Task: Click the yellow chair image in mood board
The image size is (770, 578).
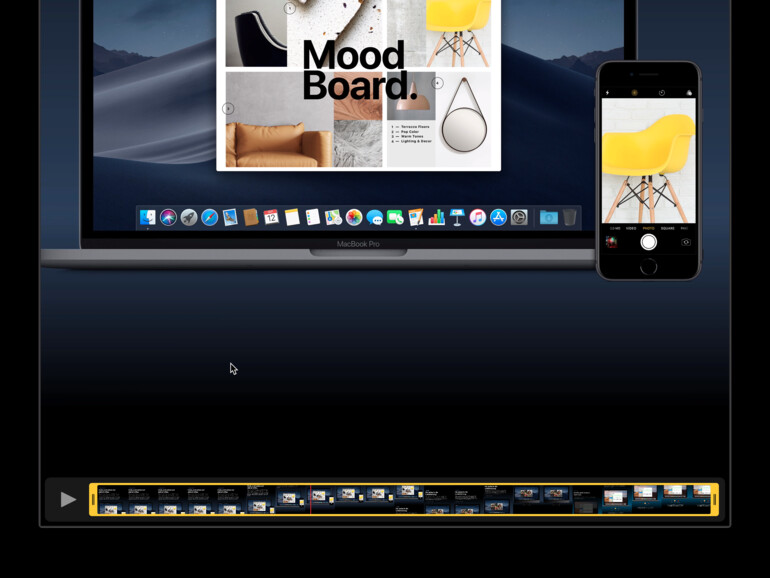Action: click(458, 33)
